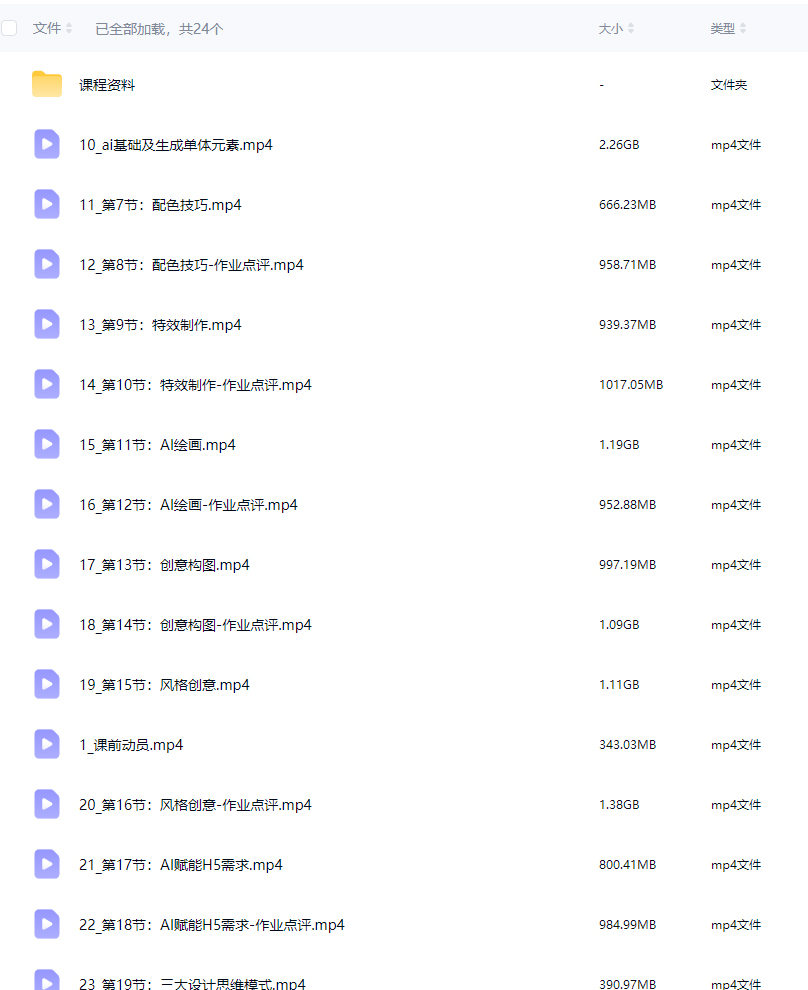Open 12_第8节：配色技巧-作业点评.mp4

(191, 265)
